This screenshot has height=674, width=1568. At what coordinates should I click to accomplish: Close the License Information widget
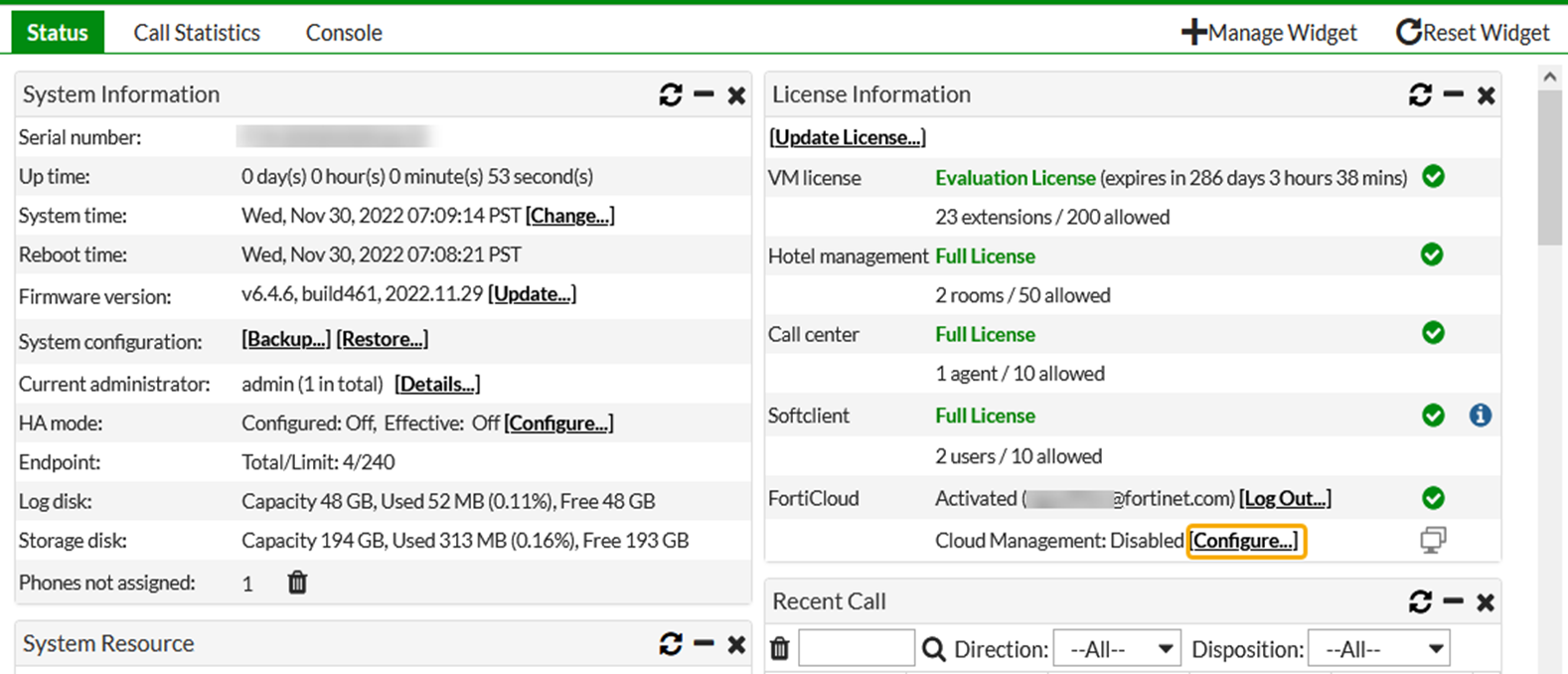1486,95
